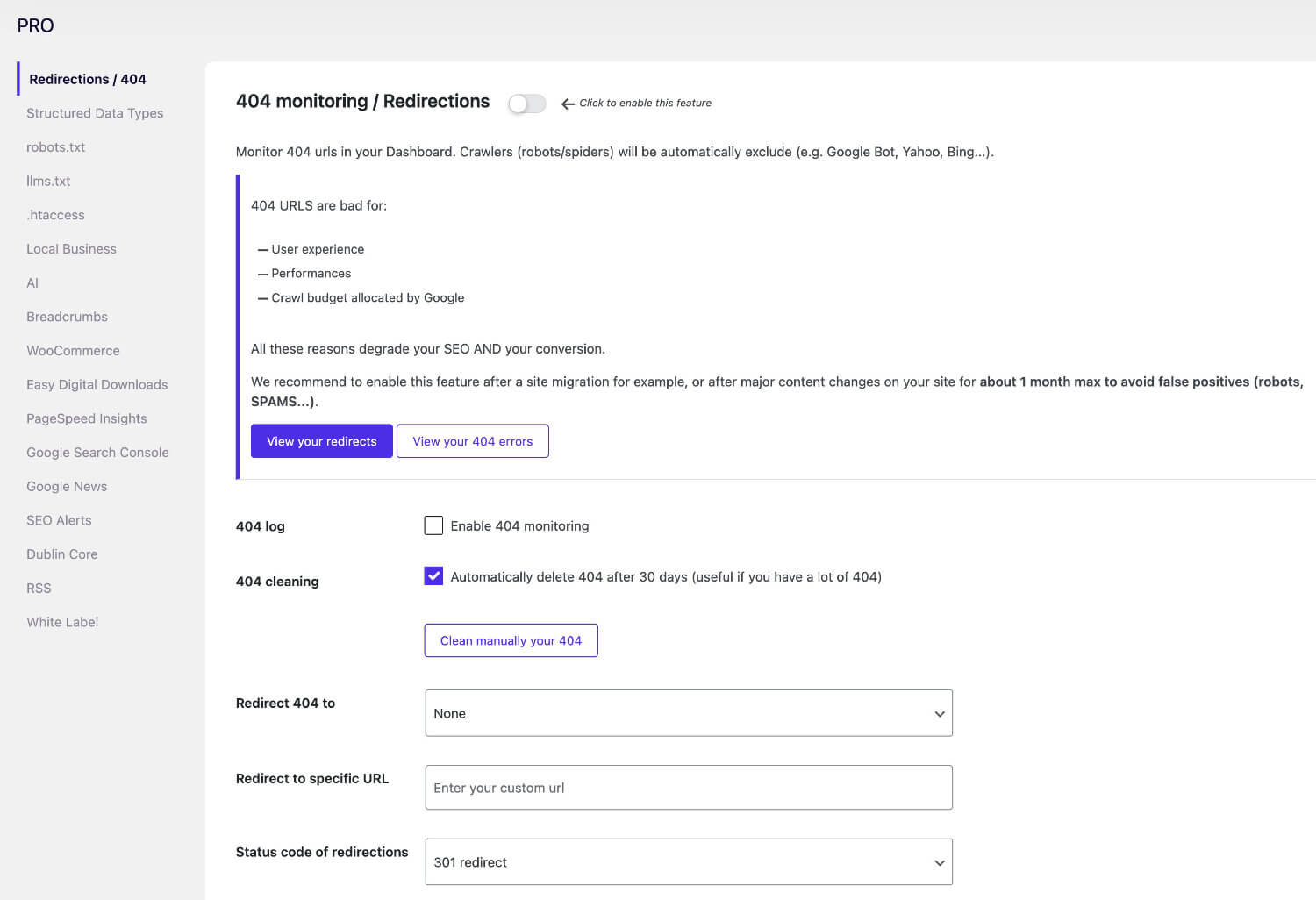Select Google Search Console menu item
The width and height of the screenshot is (1316, 900).
(x=97, y=453)
